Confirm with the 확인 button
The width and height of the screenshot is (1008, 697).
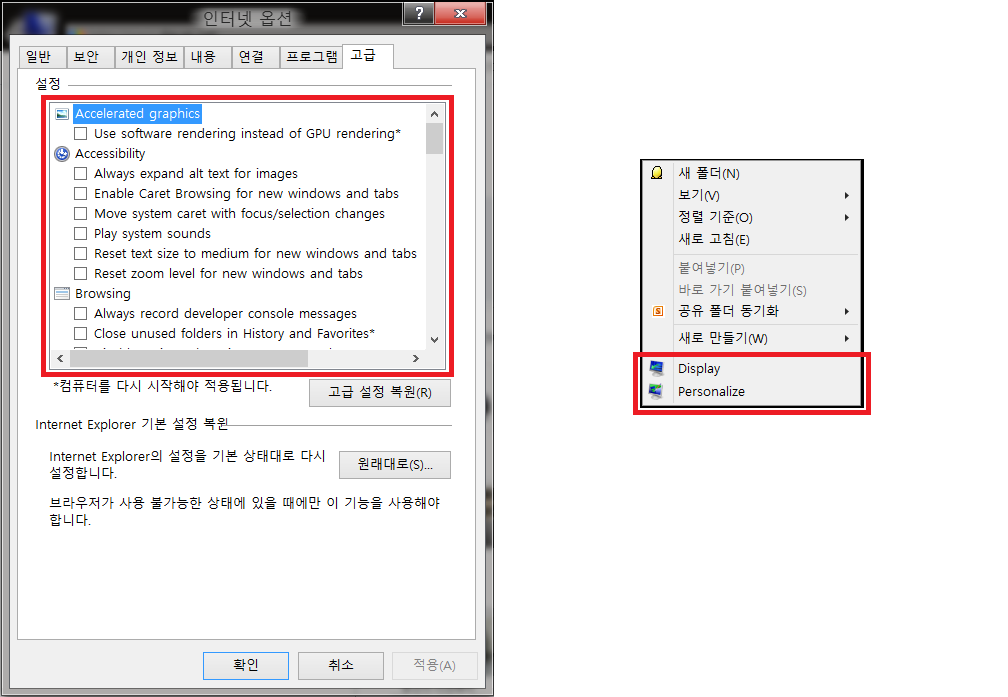[246, 665]
